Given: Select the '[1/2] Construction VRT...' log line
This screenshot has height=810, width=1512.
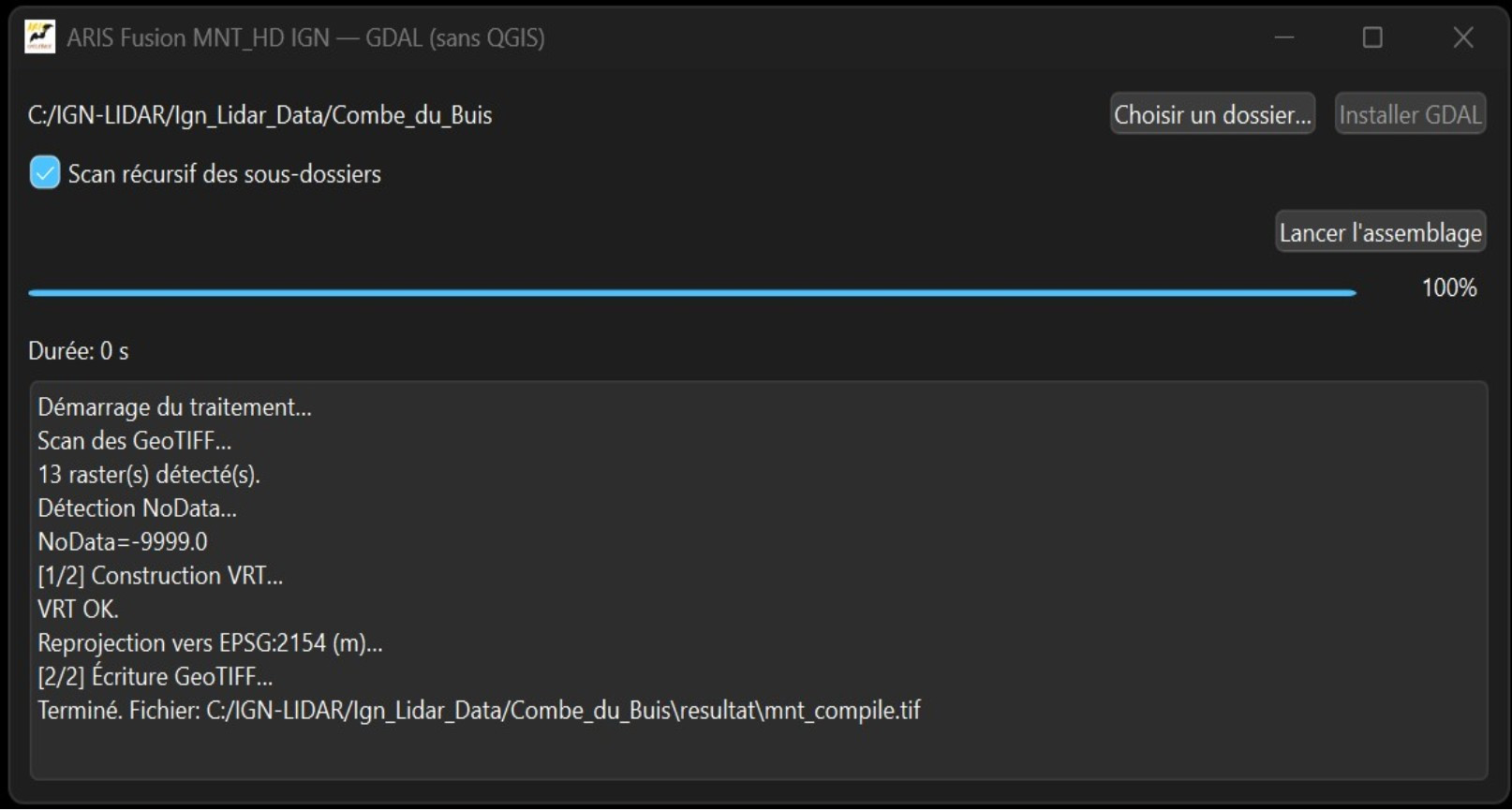Looking at the screenshot, I should tap(160, 576).
